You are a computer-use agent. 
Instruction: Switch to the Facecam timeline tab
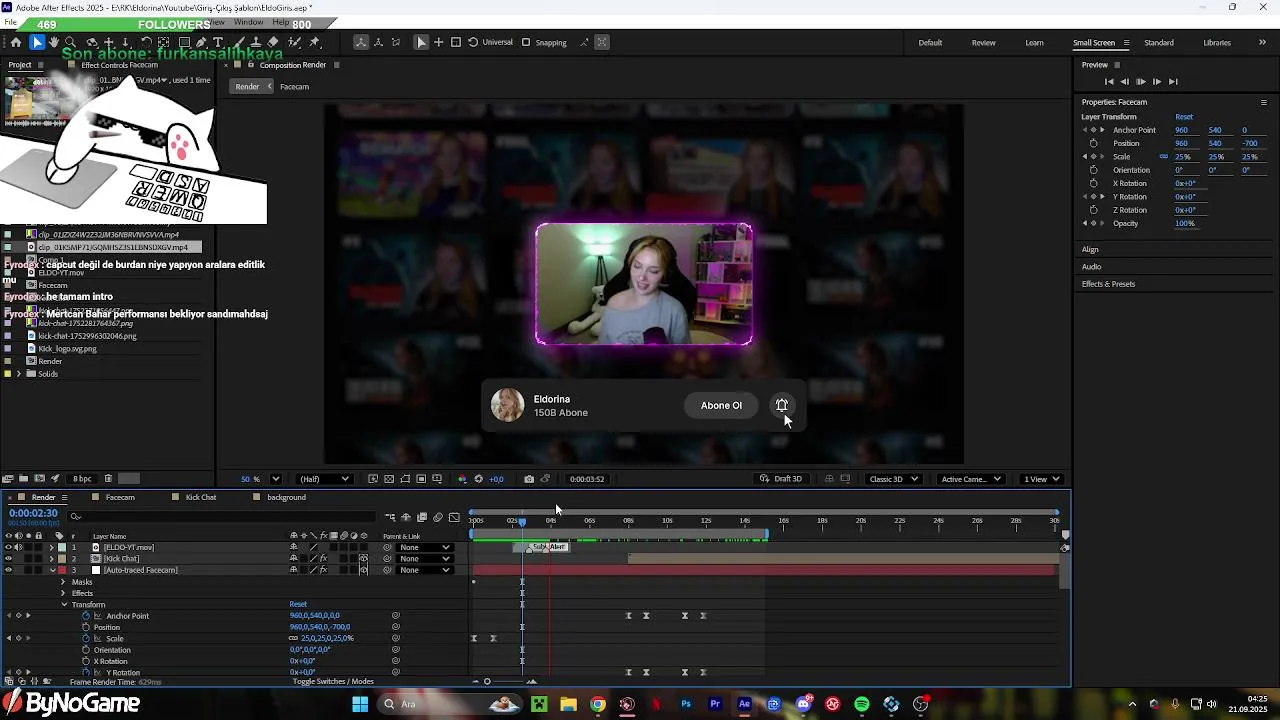pyautogui.click(x=120, y=497)
